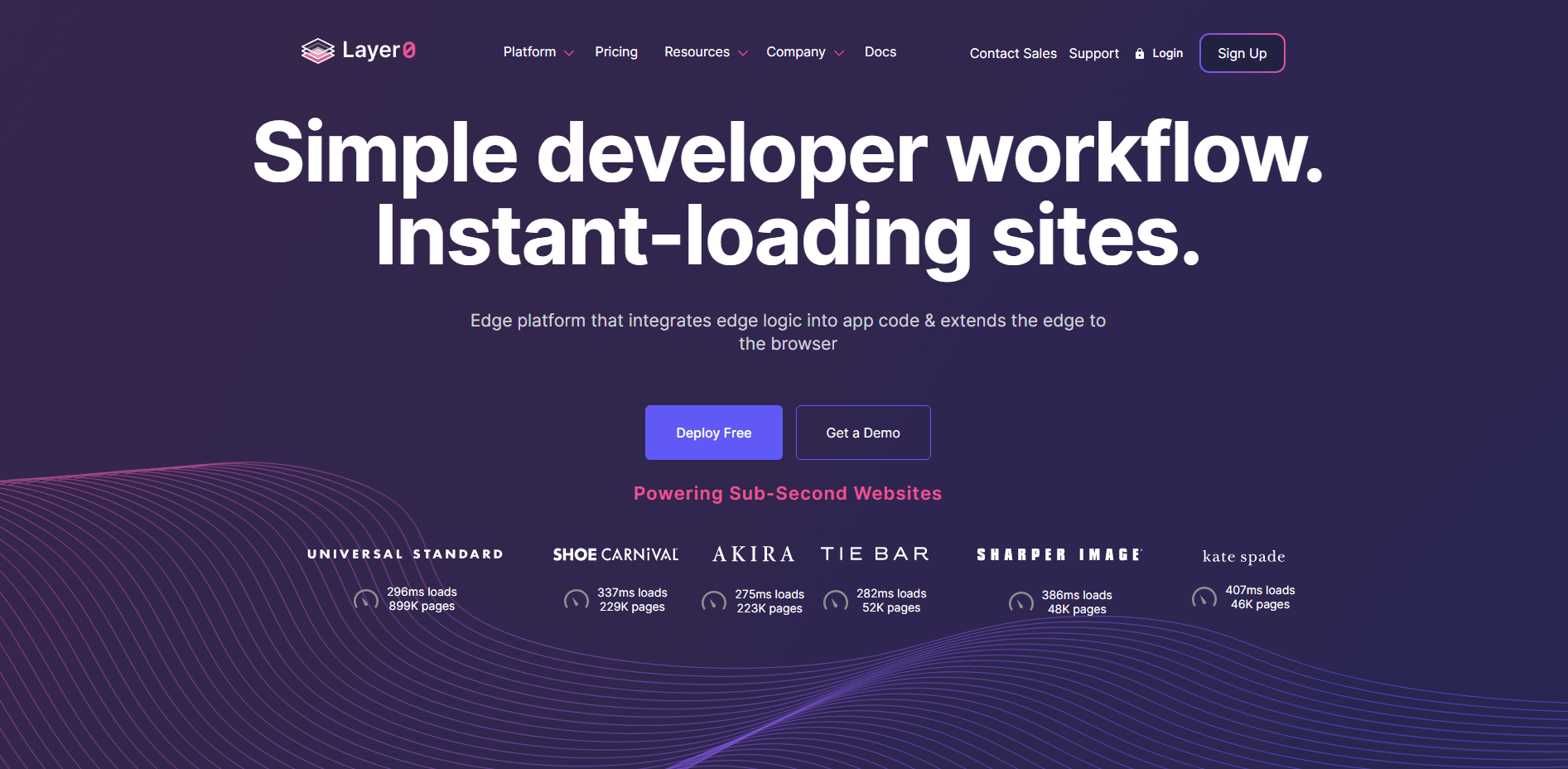Screen dimensions: 1568x769
Task: Click the Sharper Image logo
Action: tap(1059, 554)
